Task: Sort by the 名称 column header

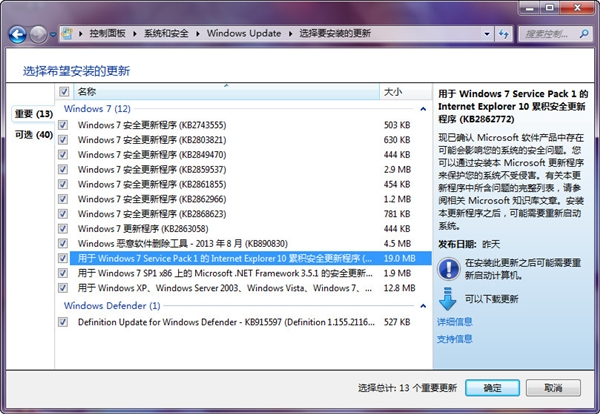Action: tap(226, 92)
